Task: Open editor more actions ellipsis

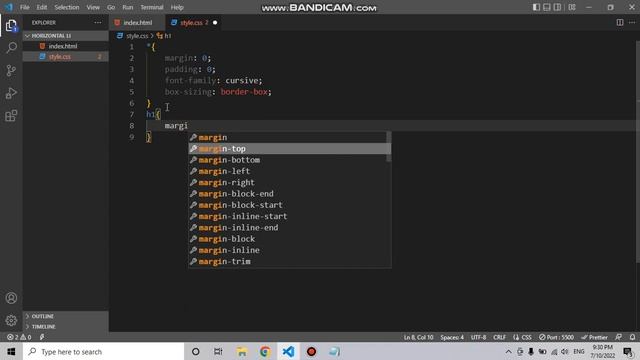Action: pyautogui.click(x=631, y=22)
